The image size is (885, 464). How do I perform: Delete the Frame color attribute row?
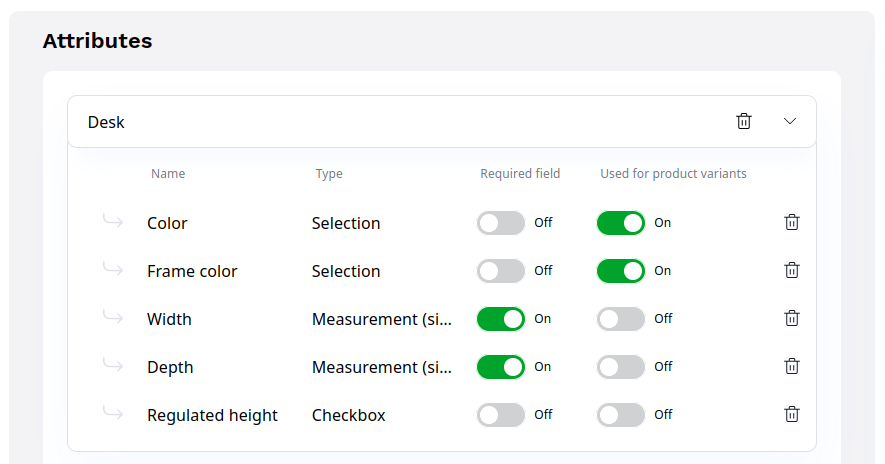click(x=792, y=270)
